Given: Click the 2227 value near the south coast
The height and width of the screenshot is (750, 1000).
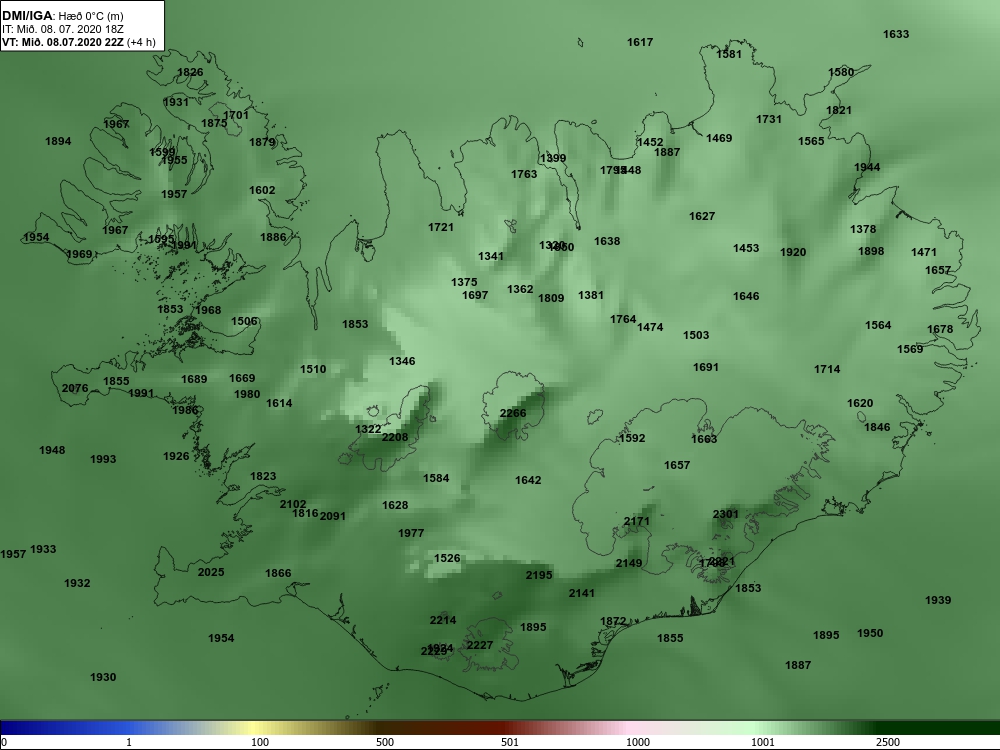Looking at the screenshot, I should point(480,645).
